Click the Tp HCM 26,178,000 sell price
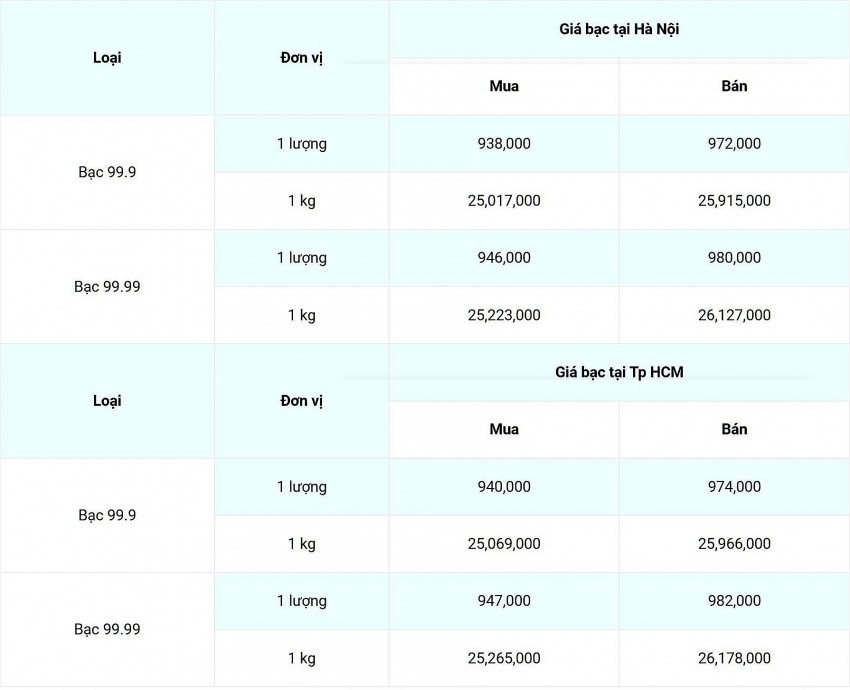850x690 pixels. click(734, 658)
